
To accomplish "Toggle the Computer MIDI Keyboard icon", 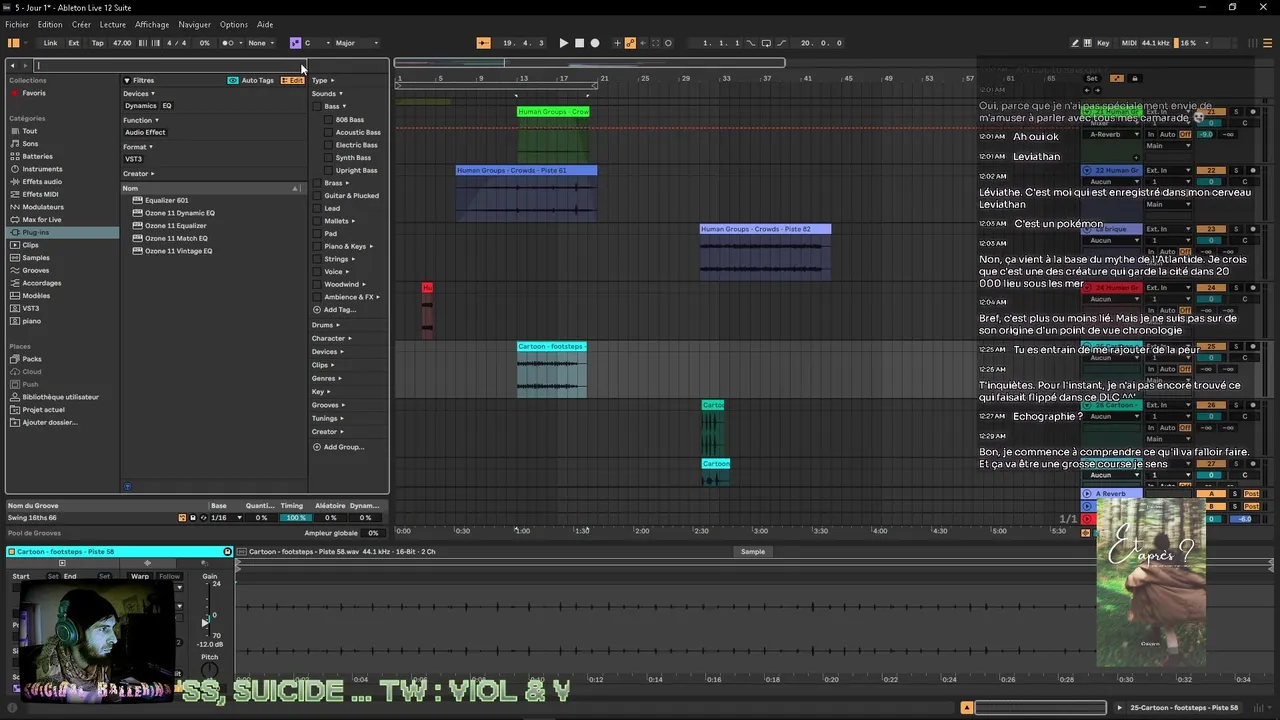I will pyautogui.click(x=1088, y=43).
